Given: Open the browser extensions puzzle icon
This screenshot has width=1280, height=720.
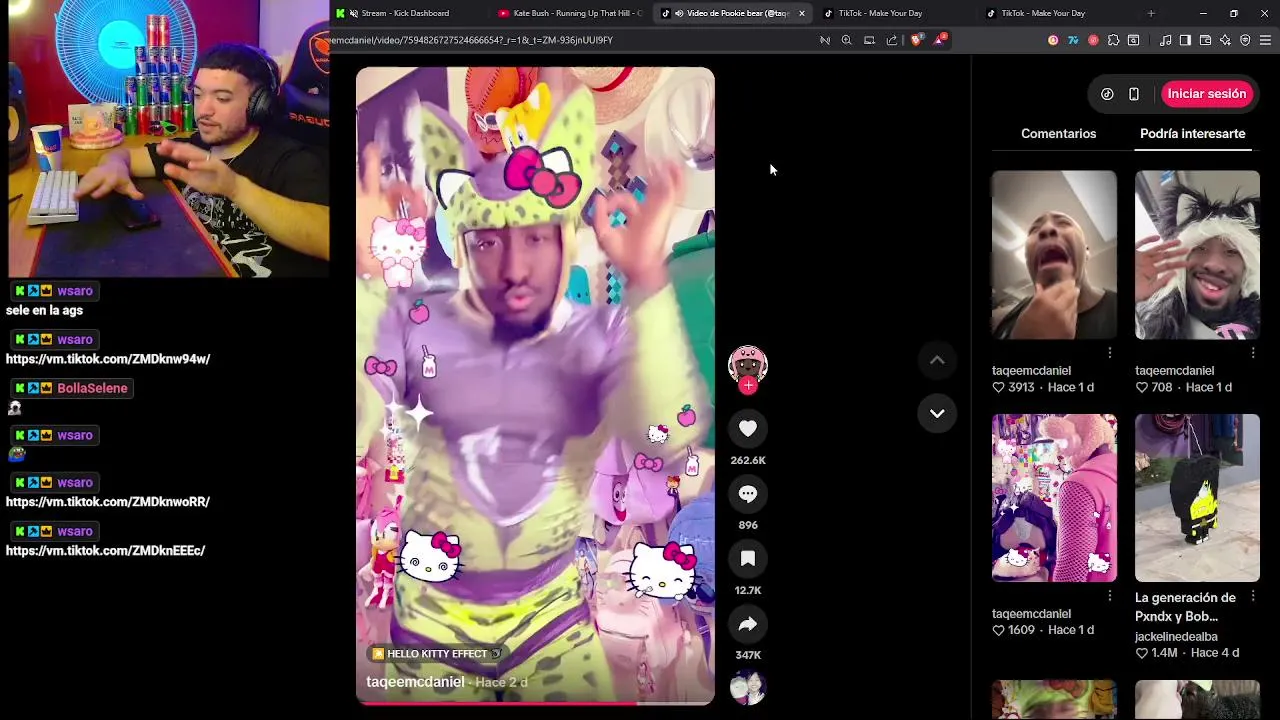Looking at the screenshot, I should (1113, 40).
